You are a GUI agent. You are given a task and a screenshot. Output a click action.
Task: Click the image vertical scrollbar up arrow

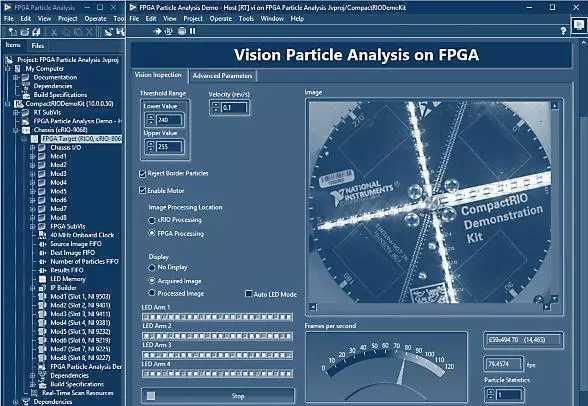click(555, 106)
